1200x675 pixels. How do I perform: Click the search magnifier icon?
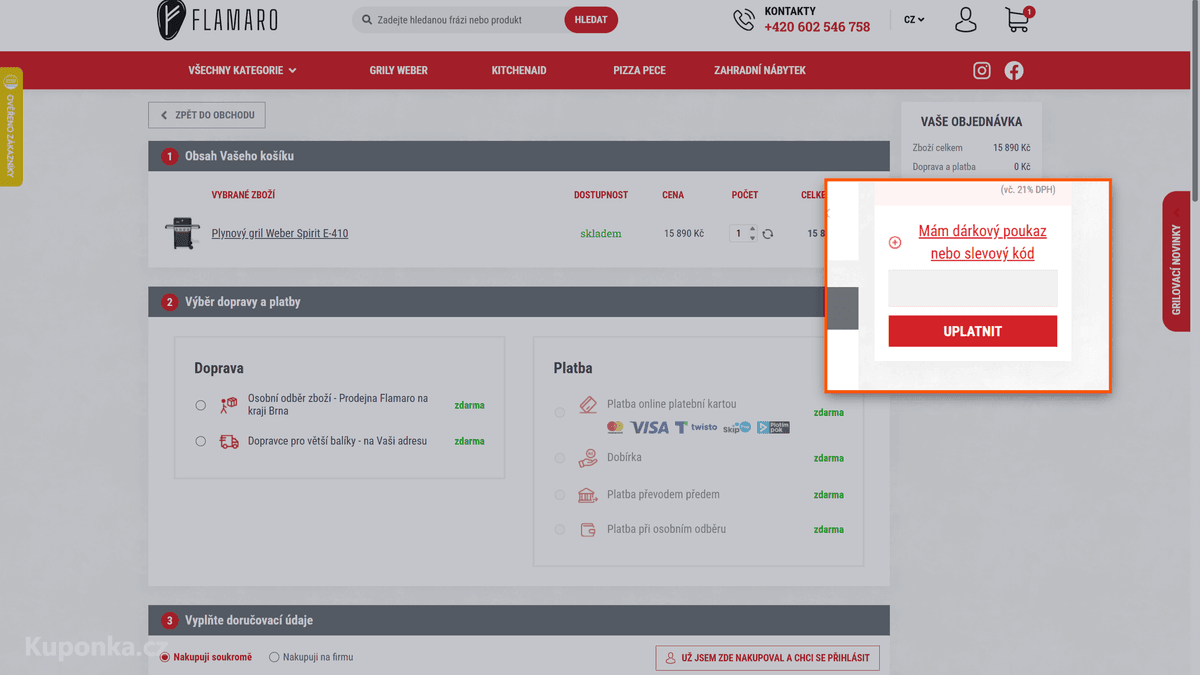[367, 20]
